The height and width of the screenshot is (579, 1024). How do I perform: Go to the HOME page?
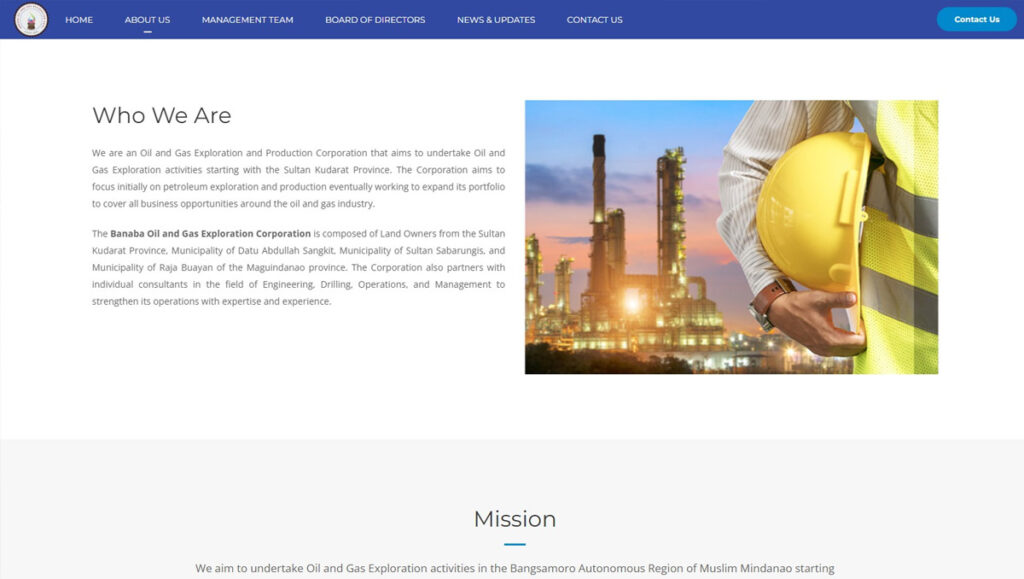click(x=79, y=20)
